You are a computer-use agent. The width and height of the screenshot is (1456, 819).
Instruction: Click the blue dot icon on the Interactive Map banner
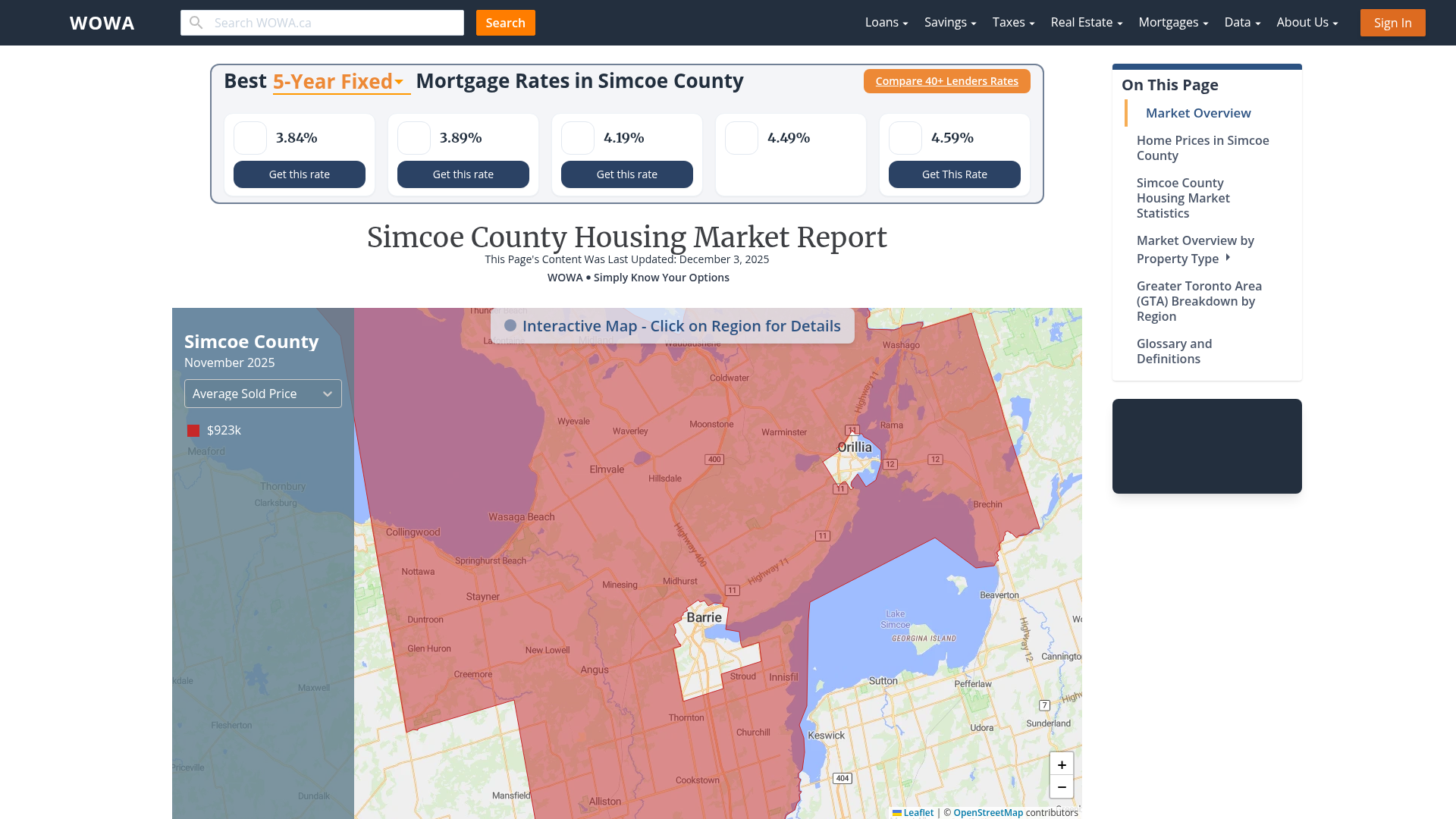tap(510, 325)
